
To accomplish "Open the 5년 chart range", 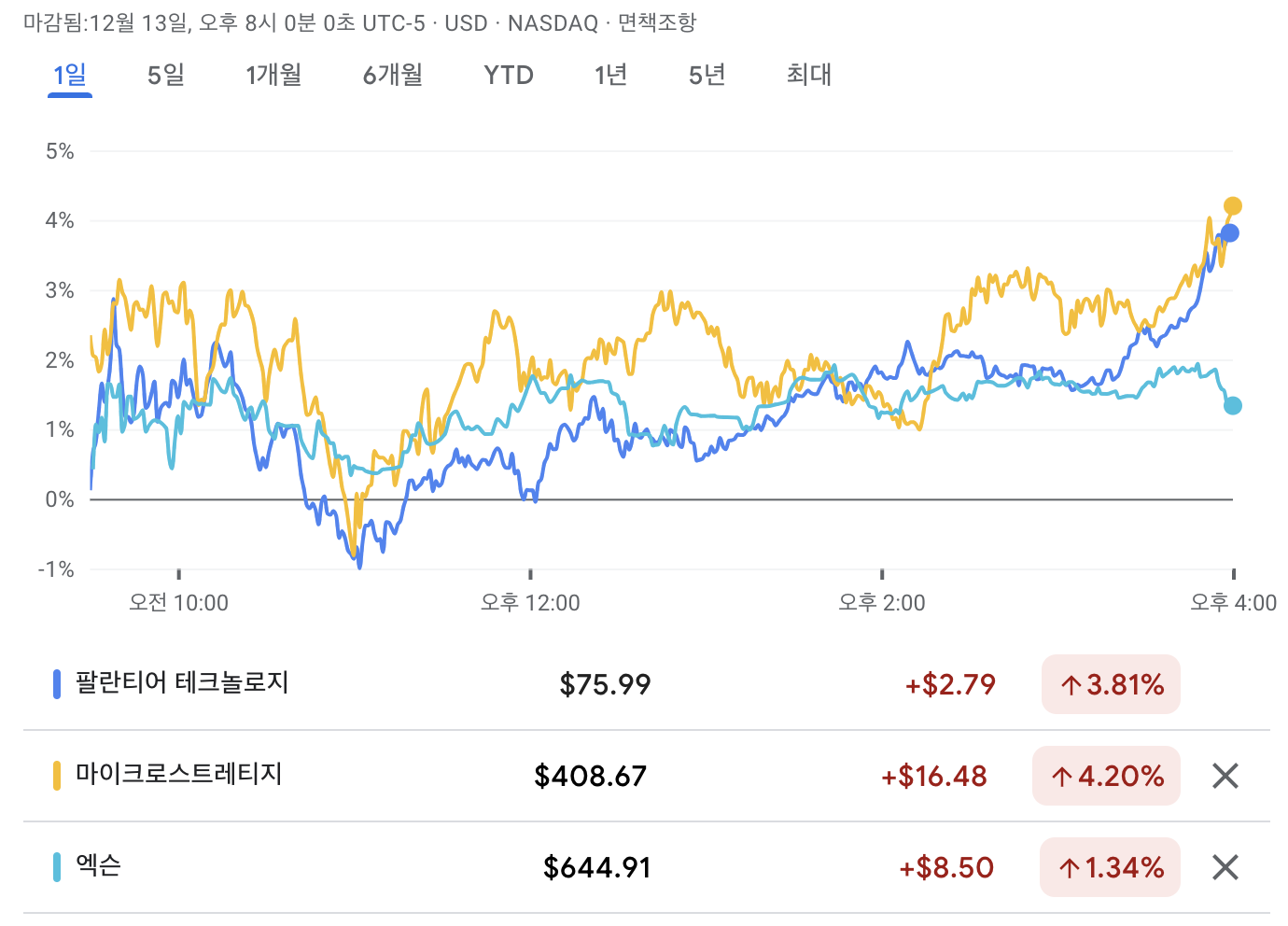I will tap(707, 75).
